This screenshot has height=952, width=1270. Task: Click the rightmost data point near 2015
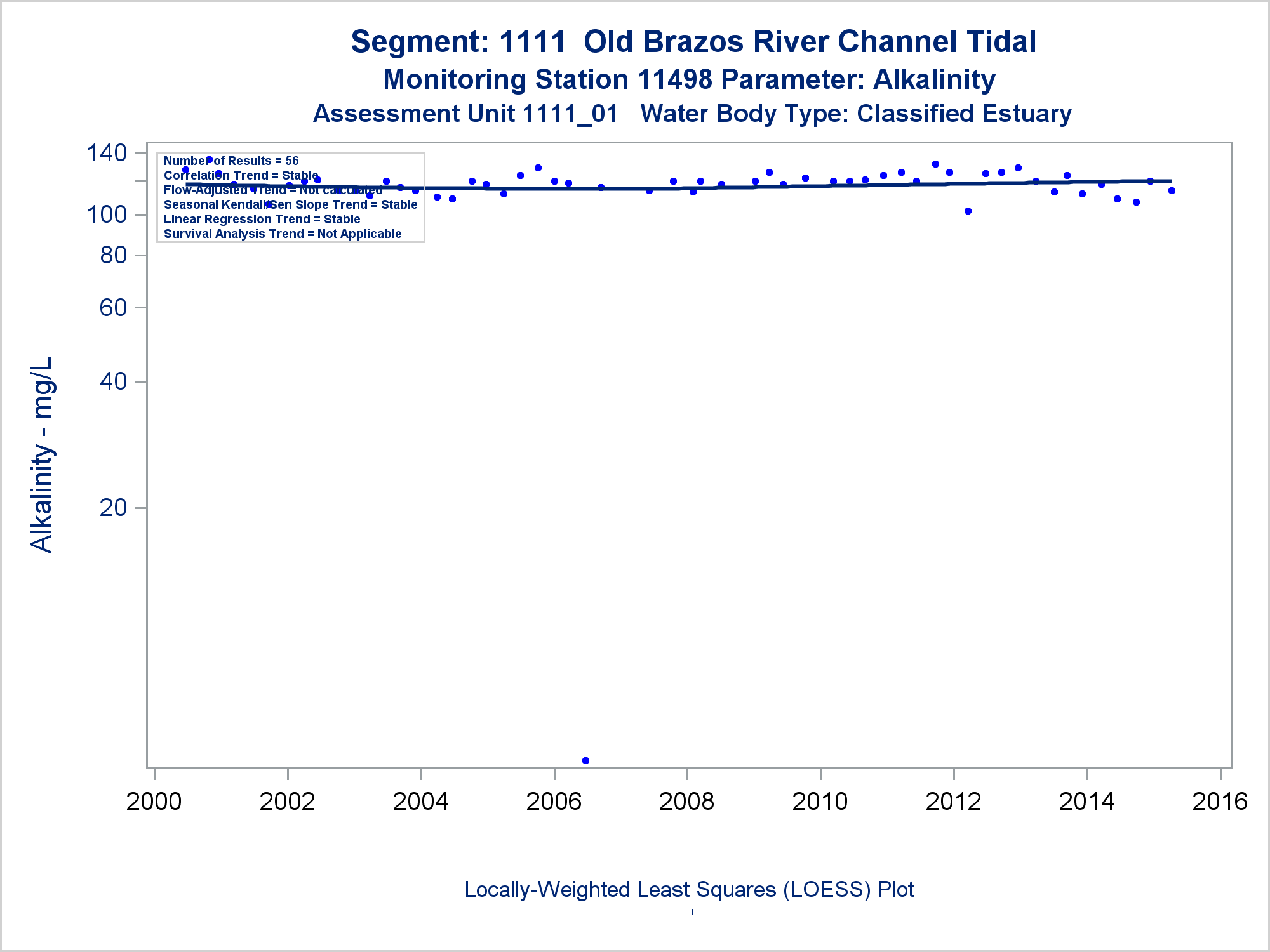[1172, 190]
